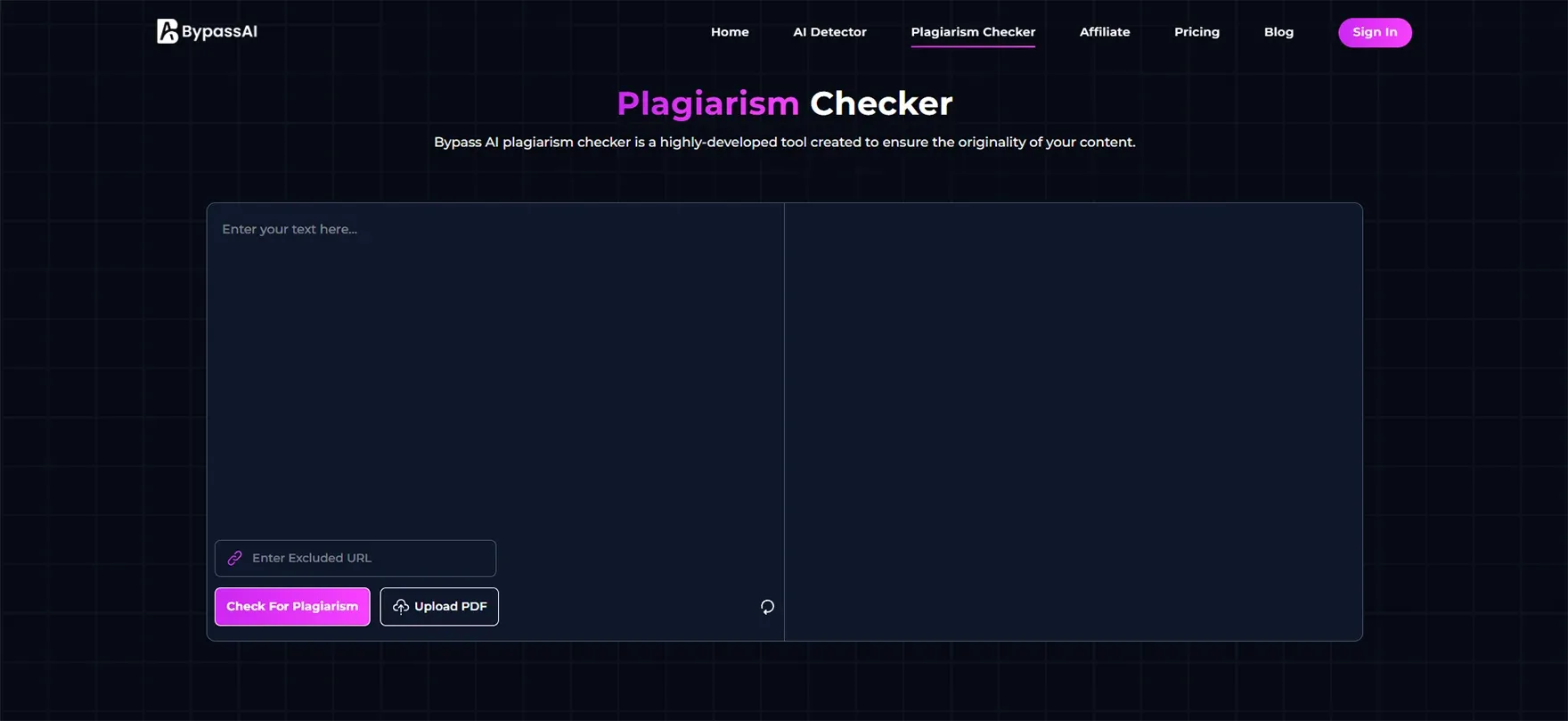1568x721 pixels.
Task: Open the Affiliate page
Action: (x=1105, y=32)
